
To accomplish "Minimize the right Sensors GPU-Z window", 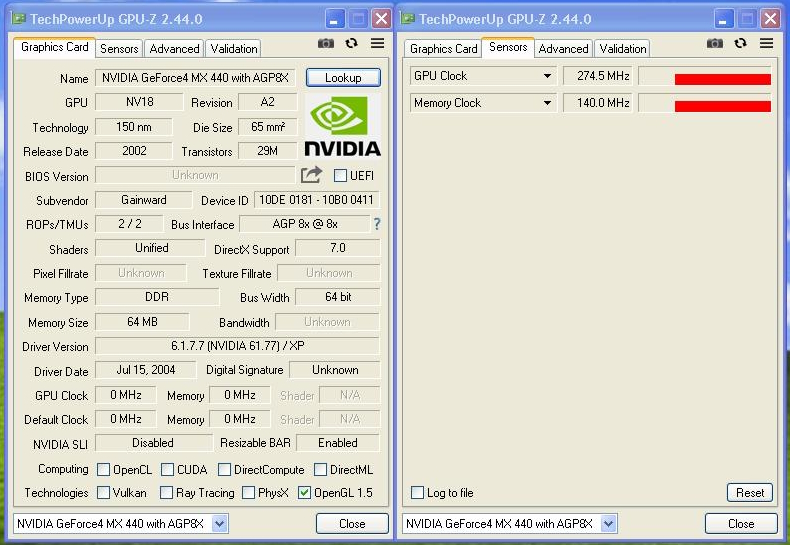I will click(722, 19).
